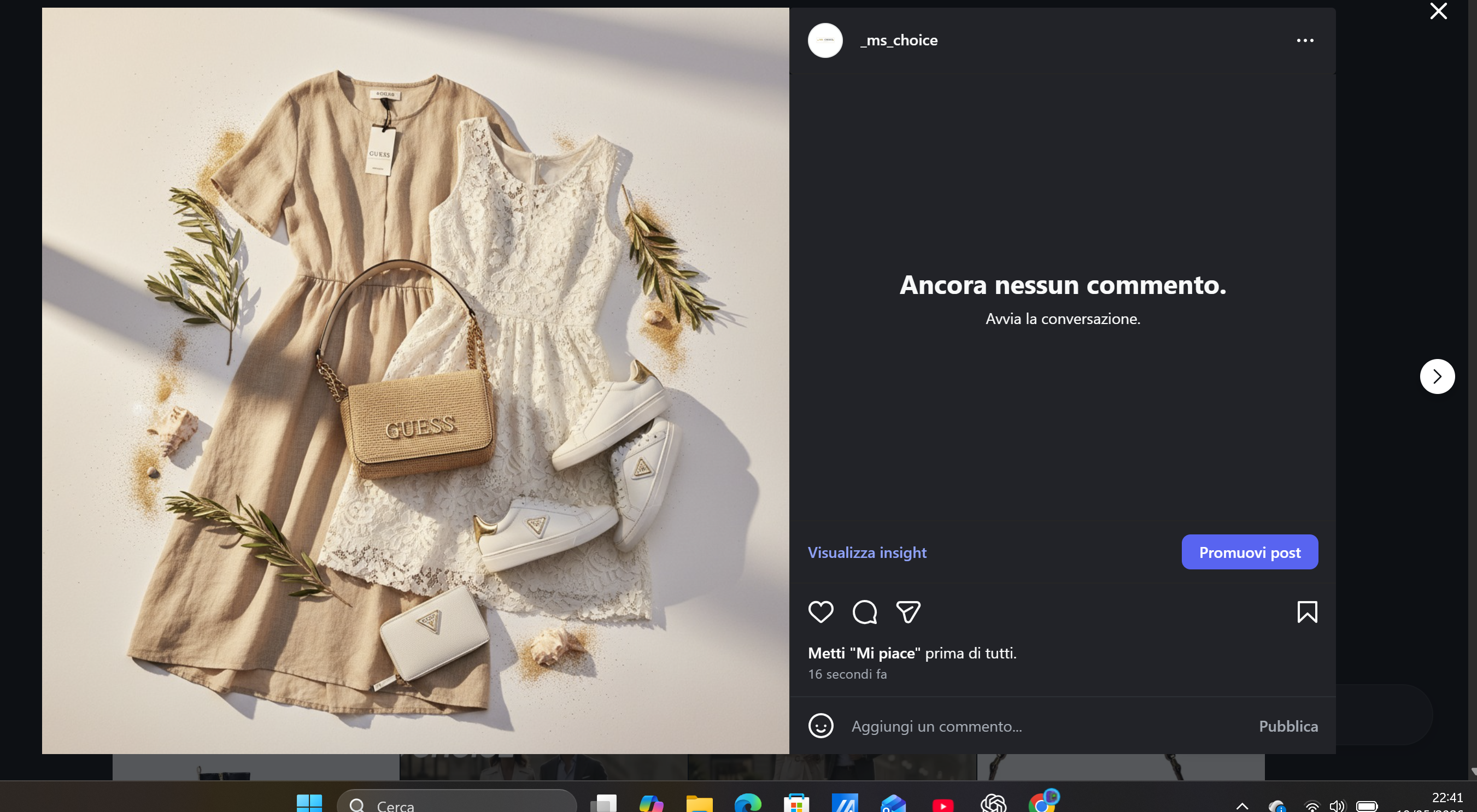
Task: Go to next post with right arrow
Action: point(1437,376)
